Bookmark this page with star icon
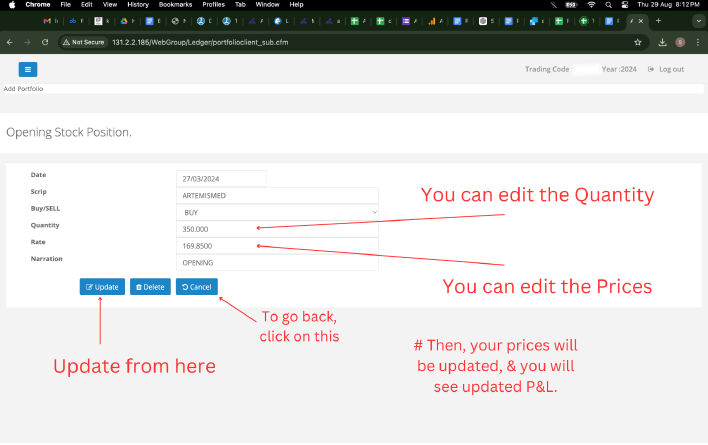 638,42
